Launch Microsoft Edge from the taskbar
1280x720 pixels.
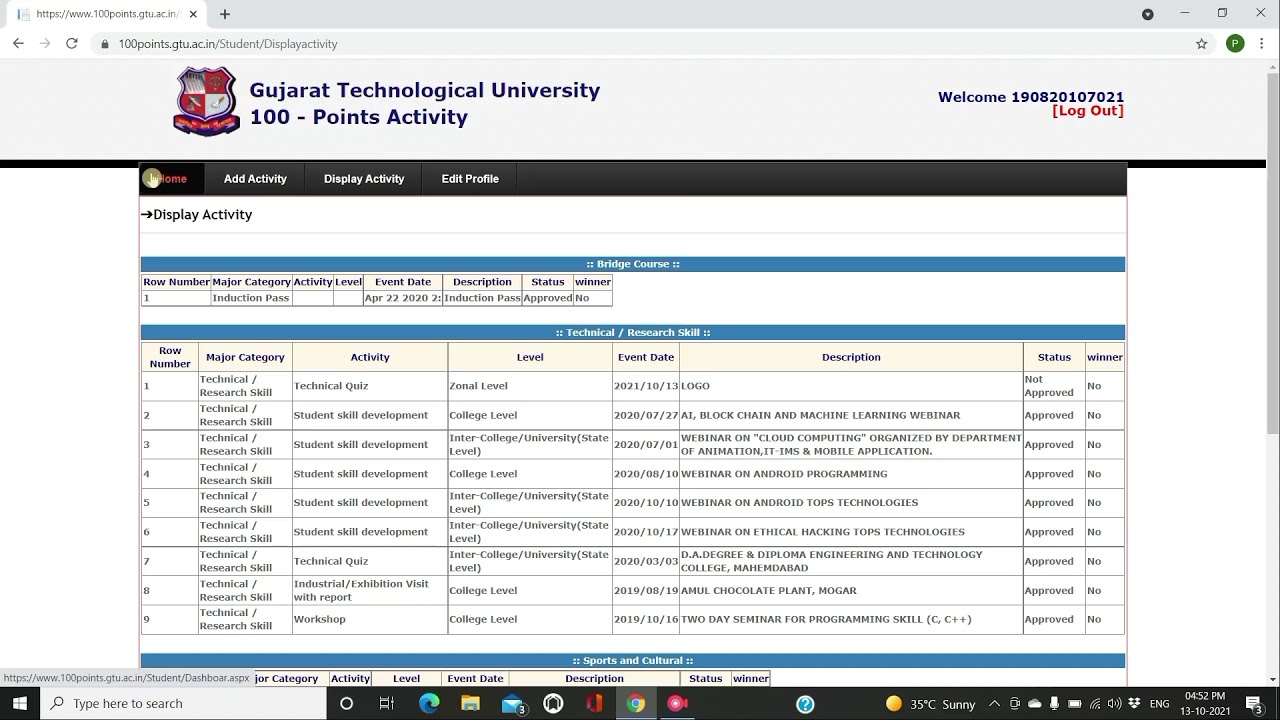[429, 703]
